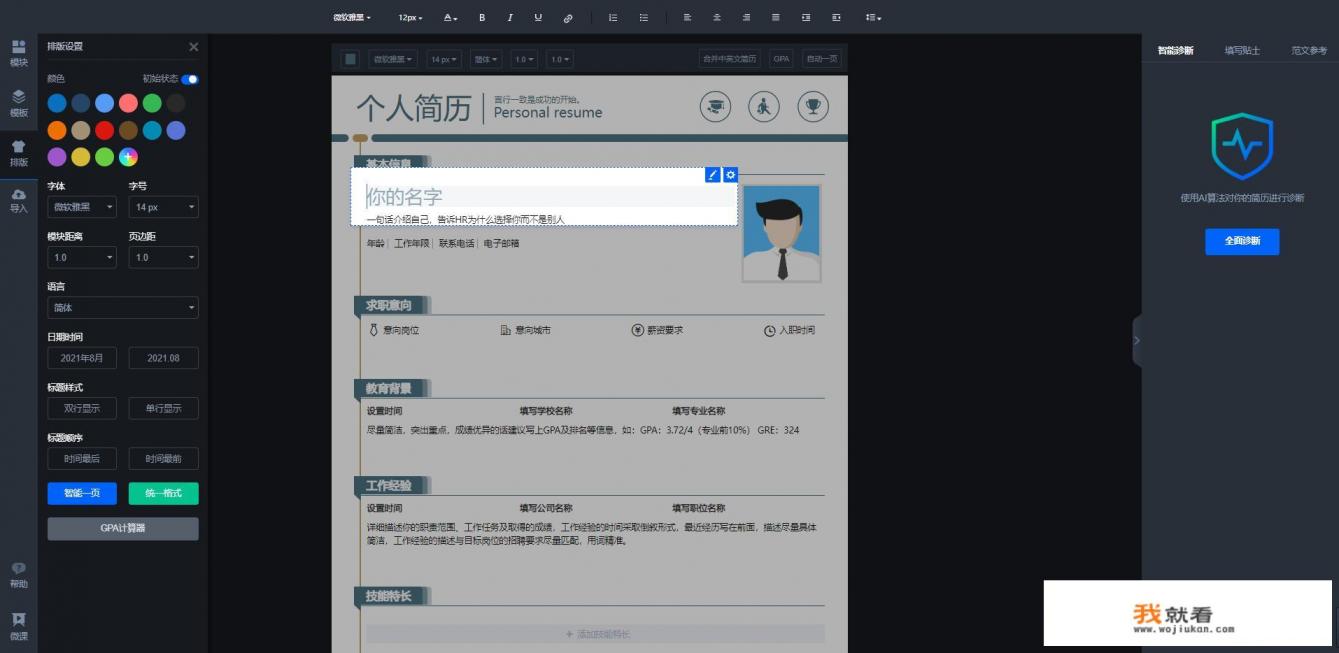Viewport: 1339px width, 653px height.
Task: Insert a hyperlink using the link icon
Action: (x=568, y=18)
